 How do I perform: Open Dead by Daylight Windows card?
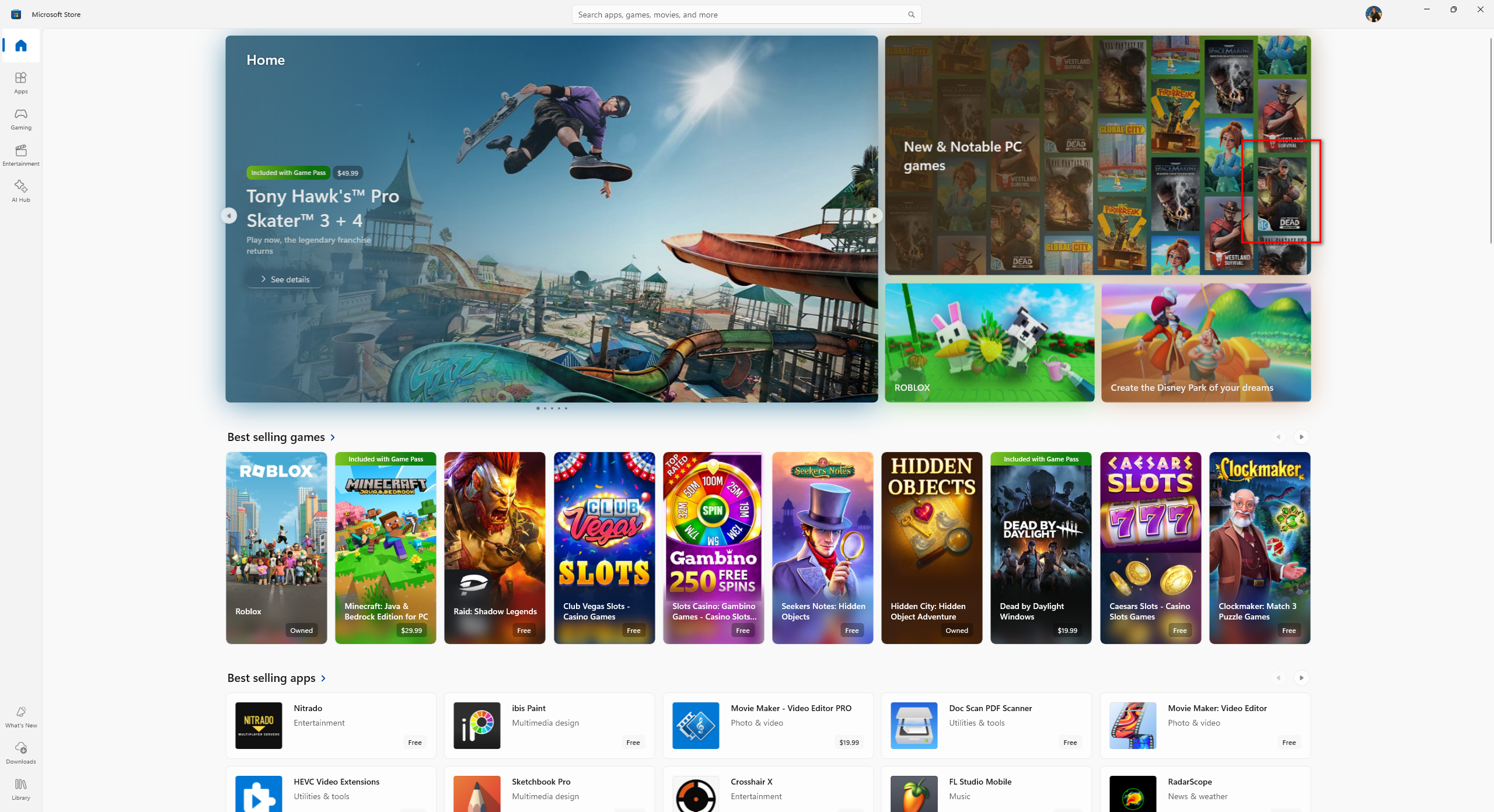click(1041, 548)
